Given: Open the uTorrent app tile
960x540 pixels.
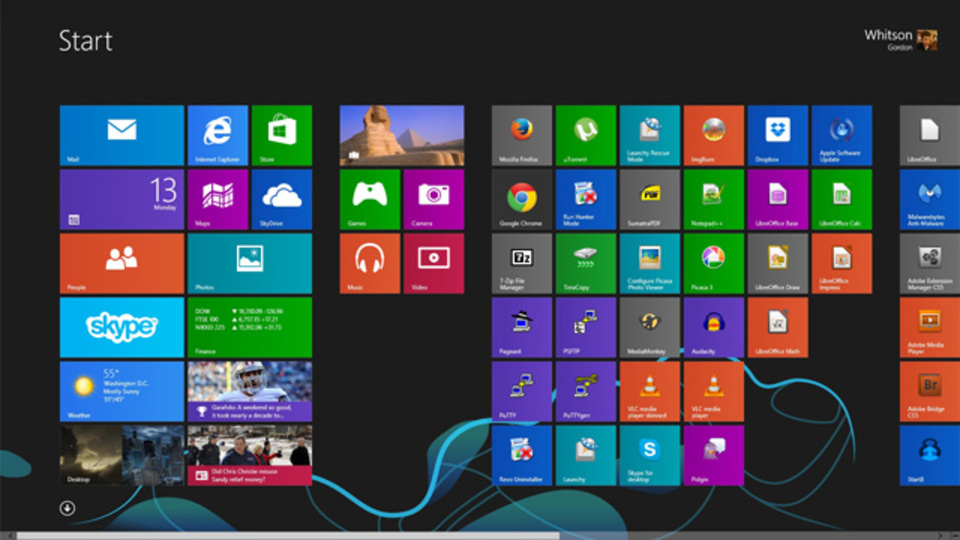Looking at the screenshot, I should (585, 135).
